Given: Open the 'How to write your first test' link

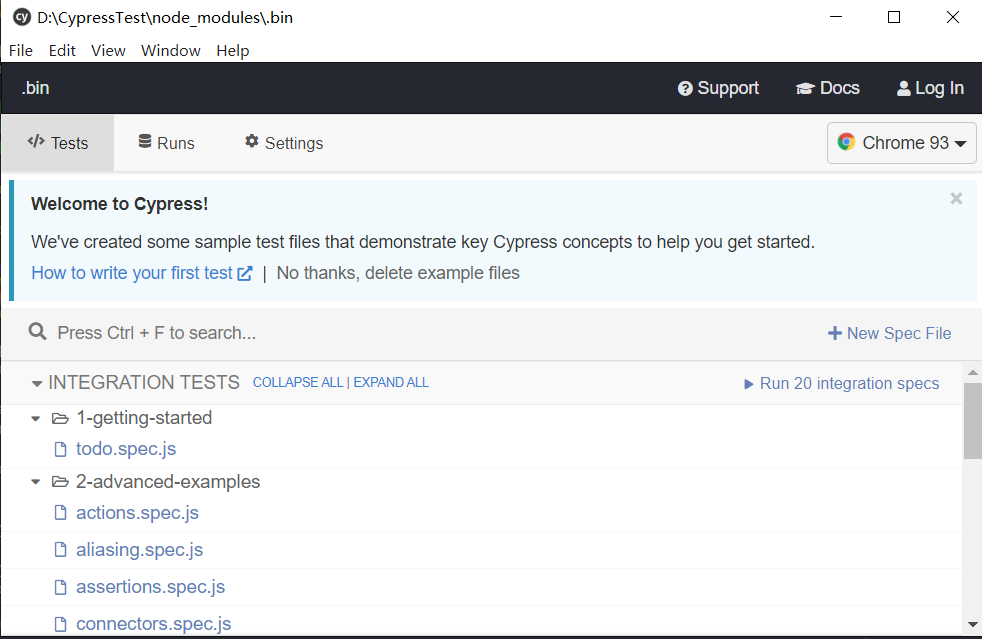Looking at the screenshot, I should point(132,273).
